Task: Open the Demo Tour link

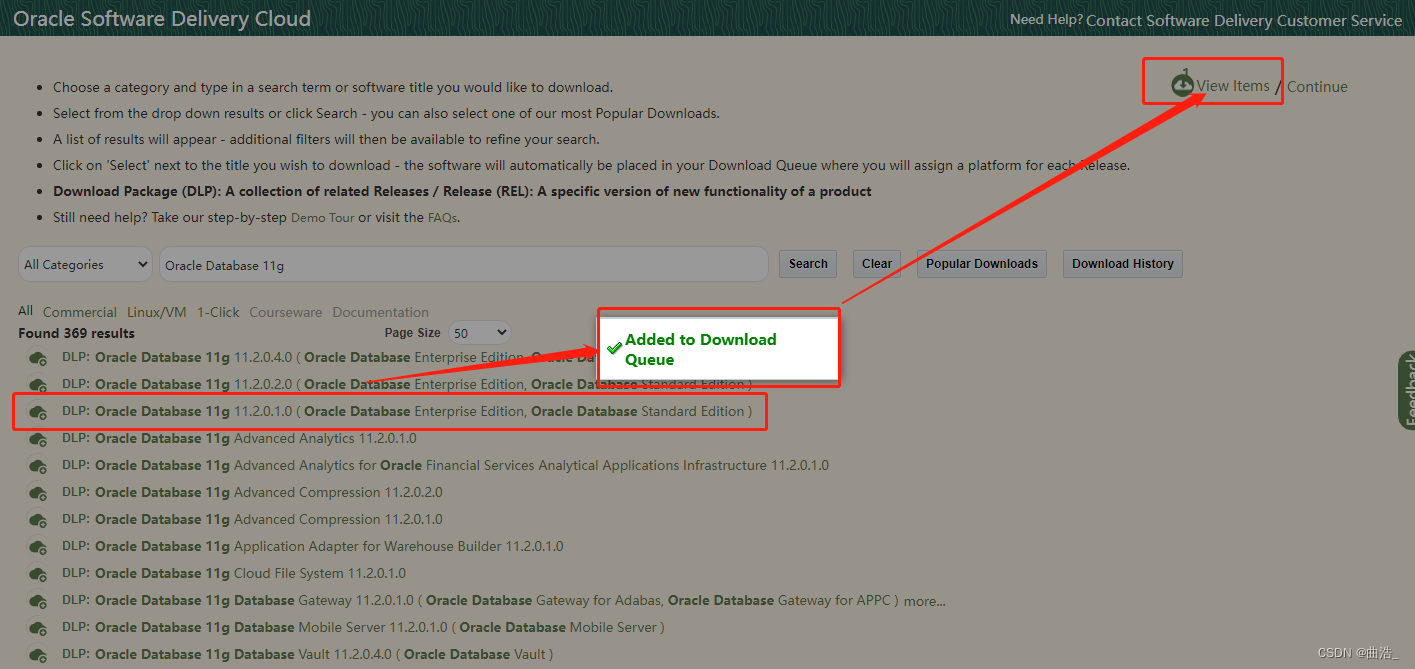Action: coord(322,218)
